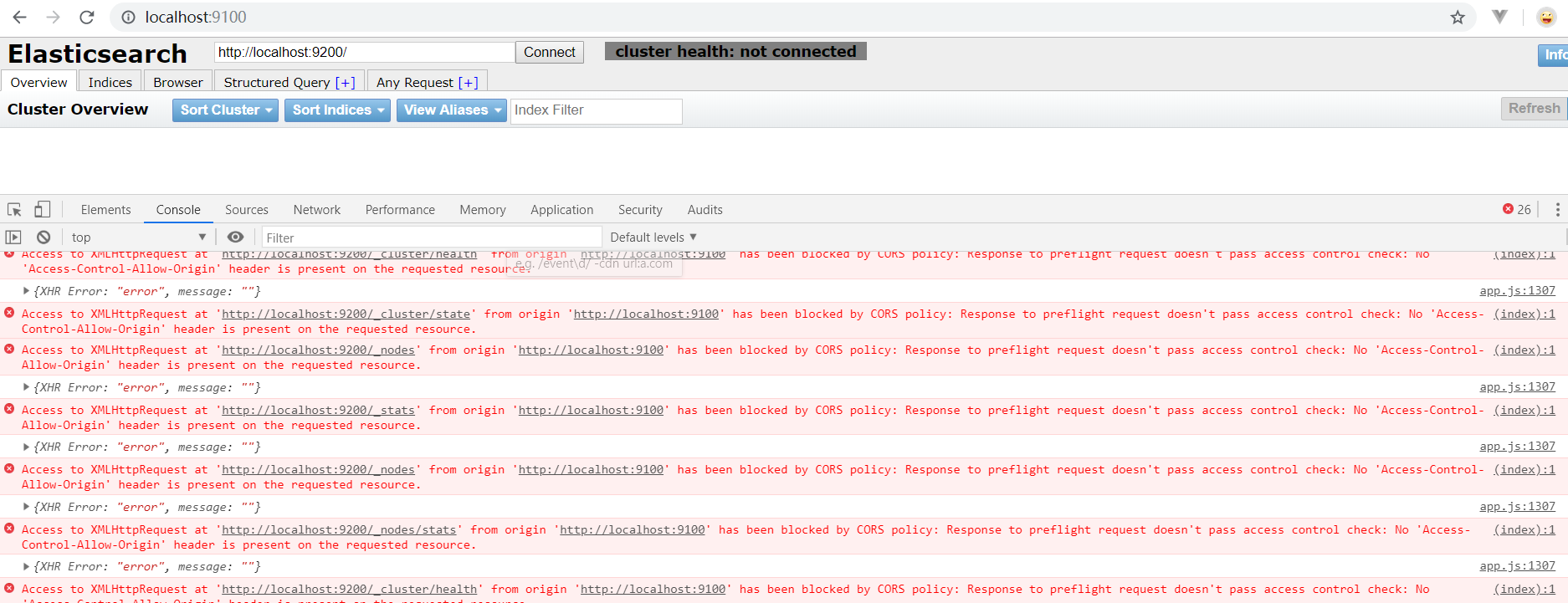Click the Index Filter field
1568x603 pixels.
click(x=597, y=110)
